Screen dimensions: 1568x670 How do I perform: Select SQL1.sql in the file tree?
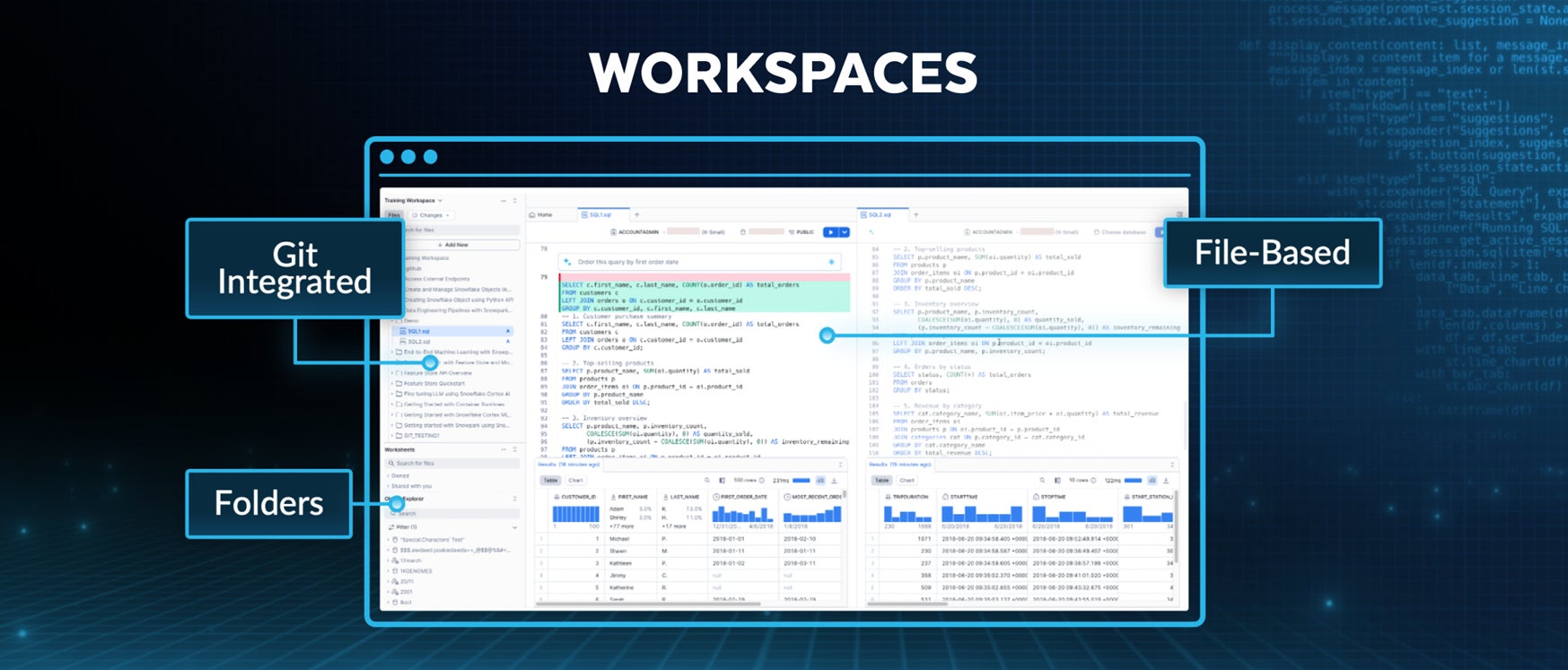point(453,331)
